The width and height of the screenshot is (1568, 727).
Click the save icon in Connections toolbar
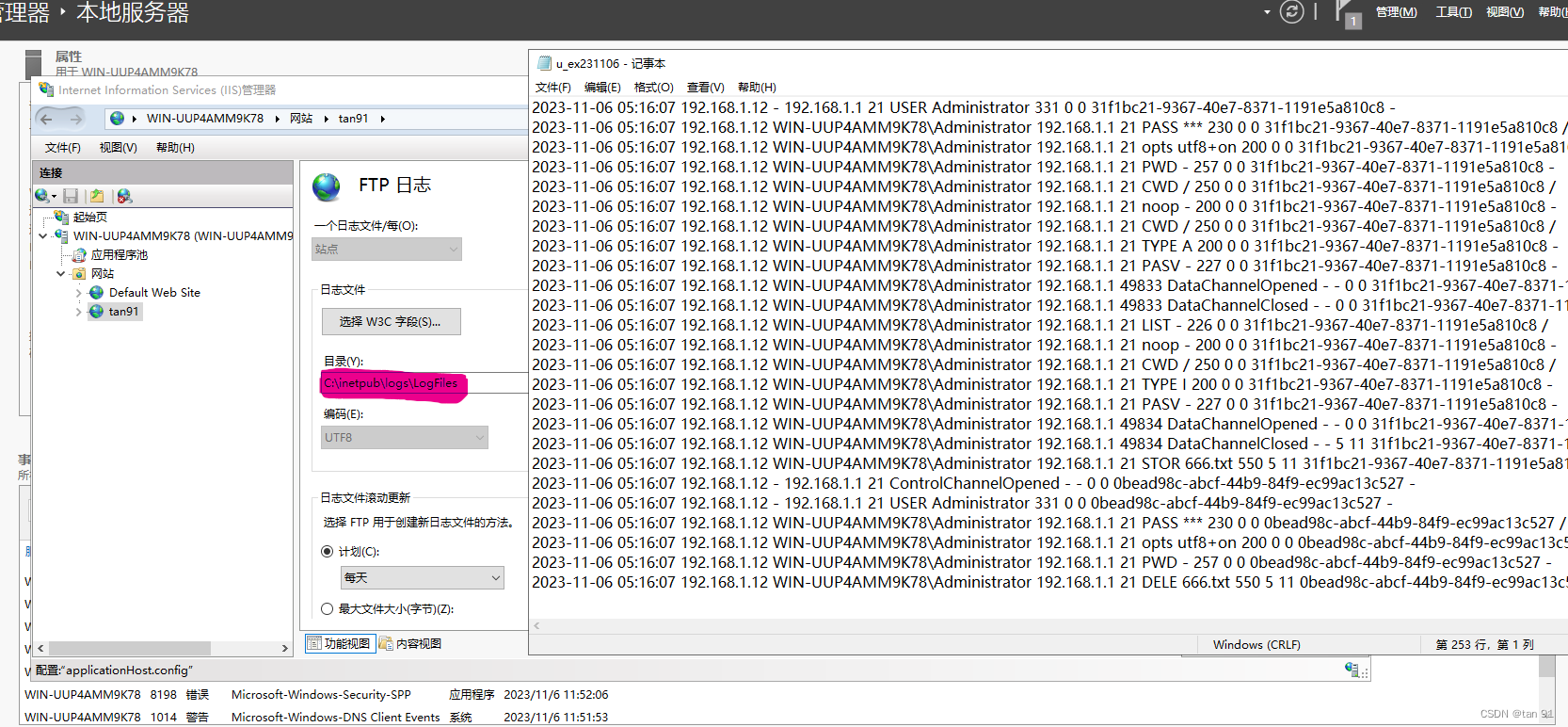tap(71, 196)
